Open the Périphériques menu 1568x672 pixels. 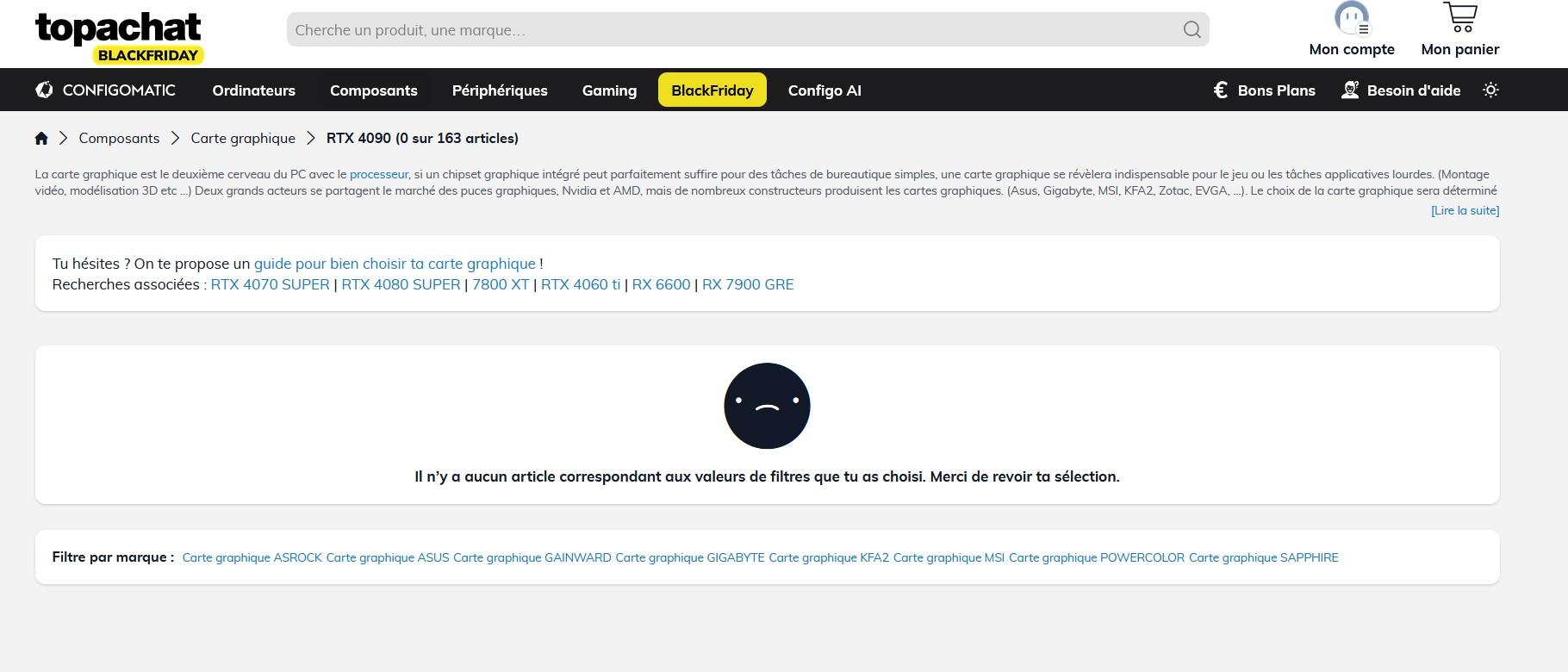[x=500, y=90]
